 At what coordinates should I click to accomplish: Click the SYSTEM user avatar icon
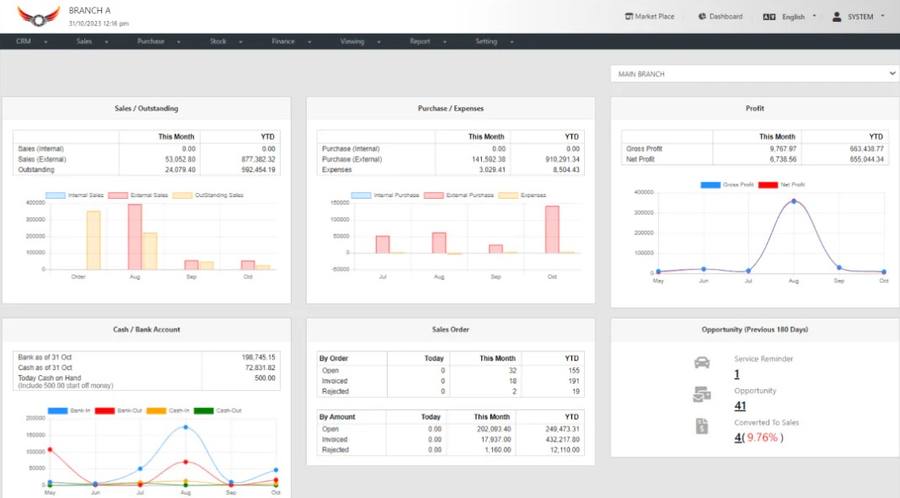coord(837,17)
